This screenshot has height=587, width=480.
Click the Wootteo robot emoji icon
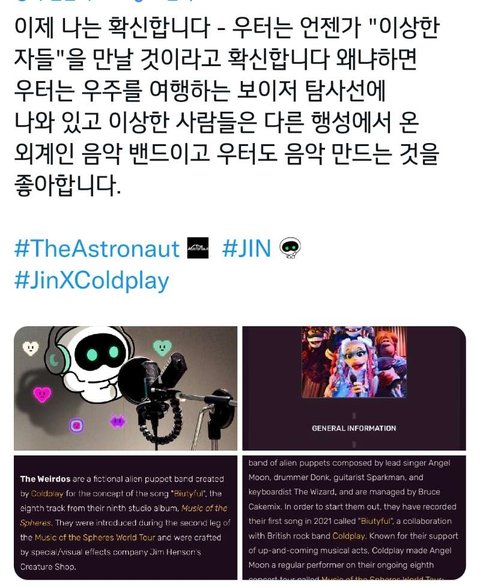pos(291,248)
